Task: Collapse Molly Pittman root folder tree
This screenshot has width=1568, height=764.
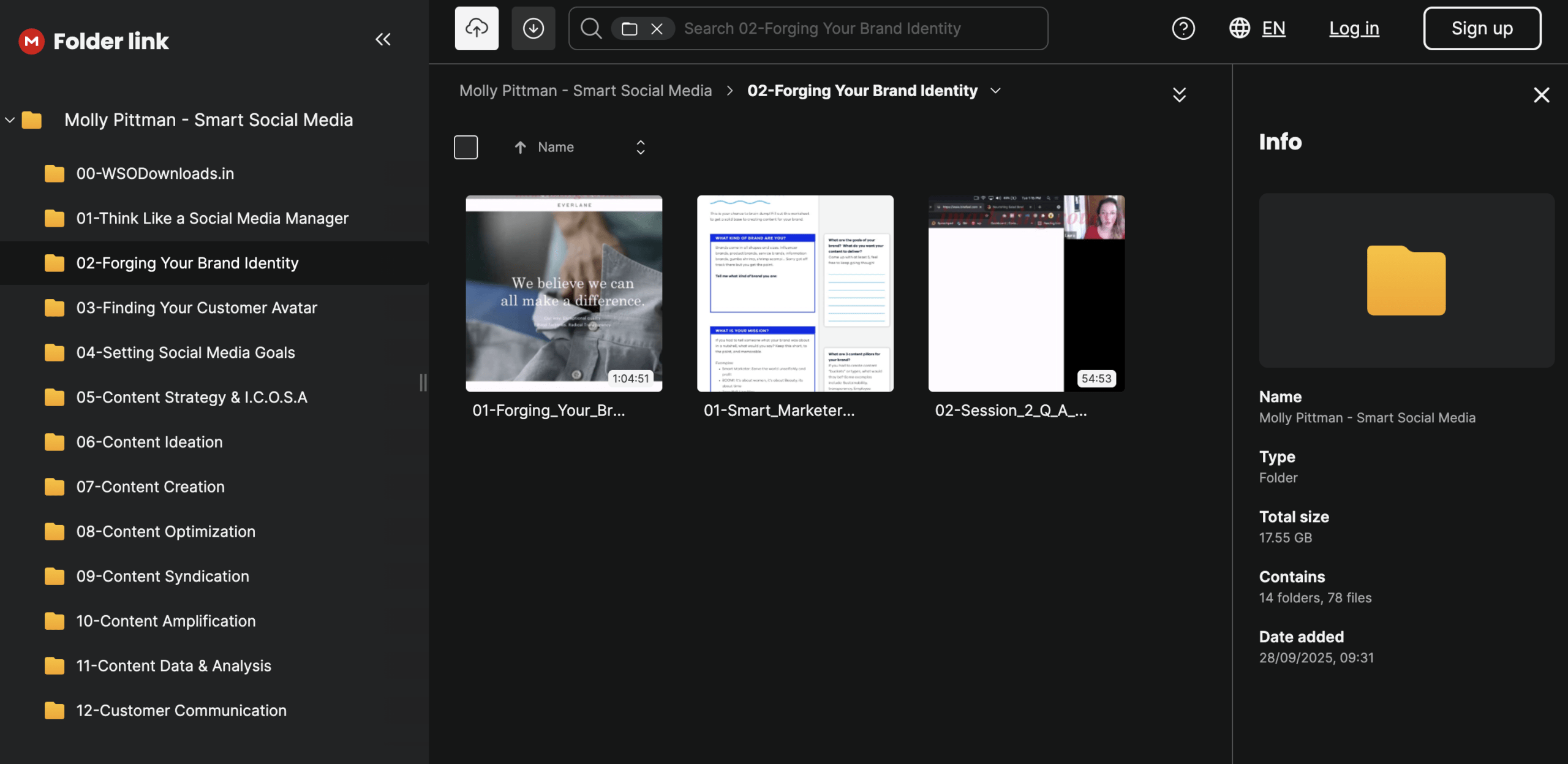Action: (10, 120)
